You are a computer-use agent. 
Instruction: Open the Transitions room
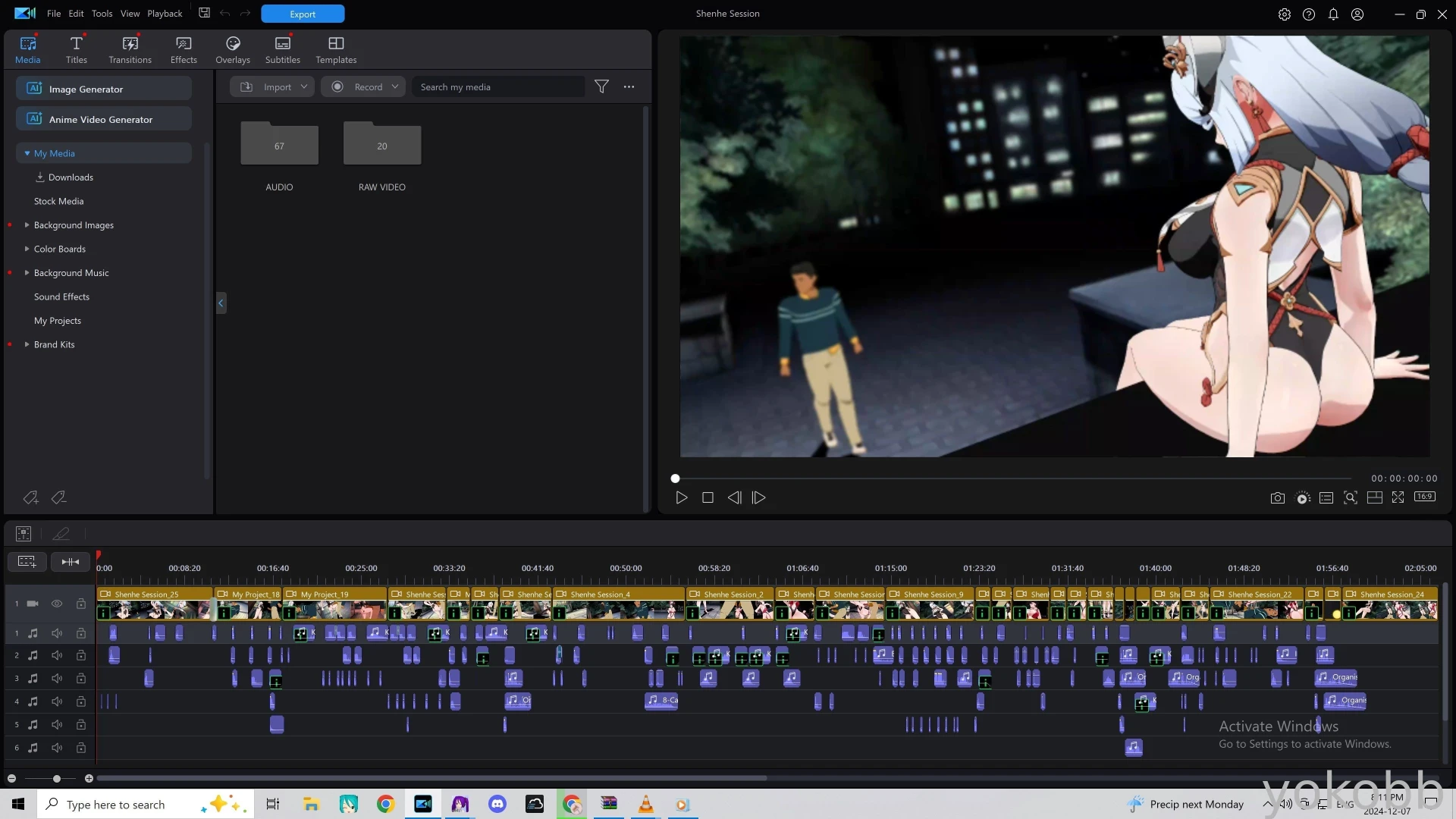pyautogui.click(x=130, y=49)
